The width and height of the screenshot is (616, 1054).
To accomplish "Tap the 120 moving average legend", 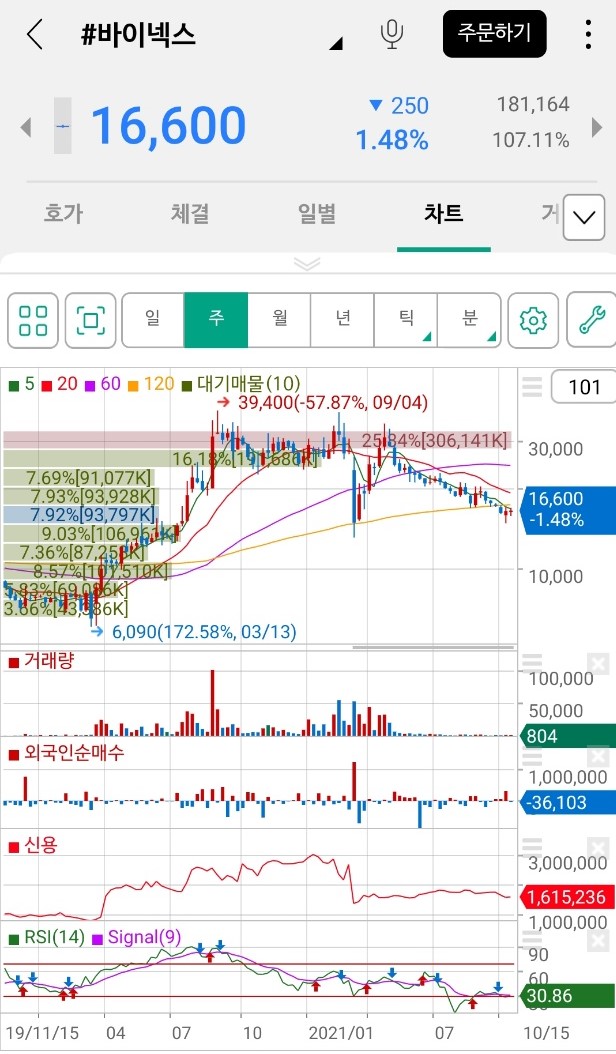I will coord(151,384).
